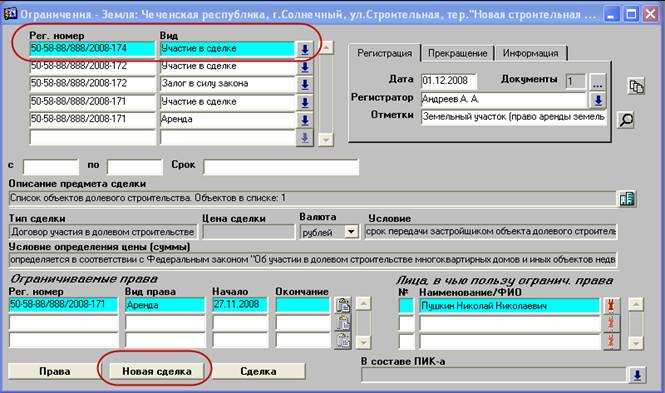The image size is (665, 393).
Task: Click the с date field
Action: 51,167
